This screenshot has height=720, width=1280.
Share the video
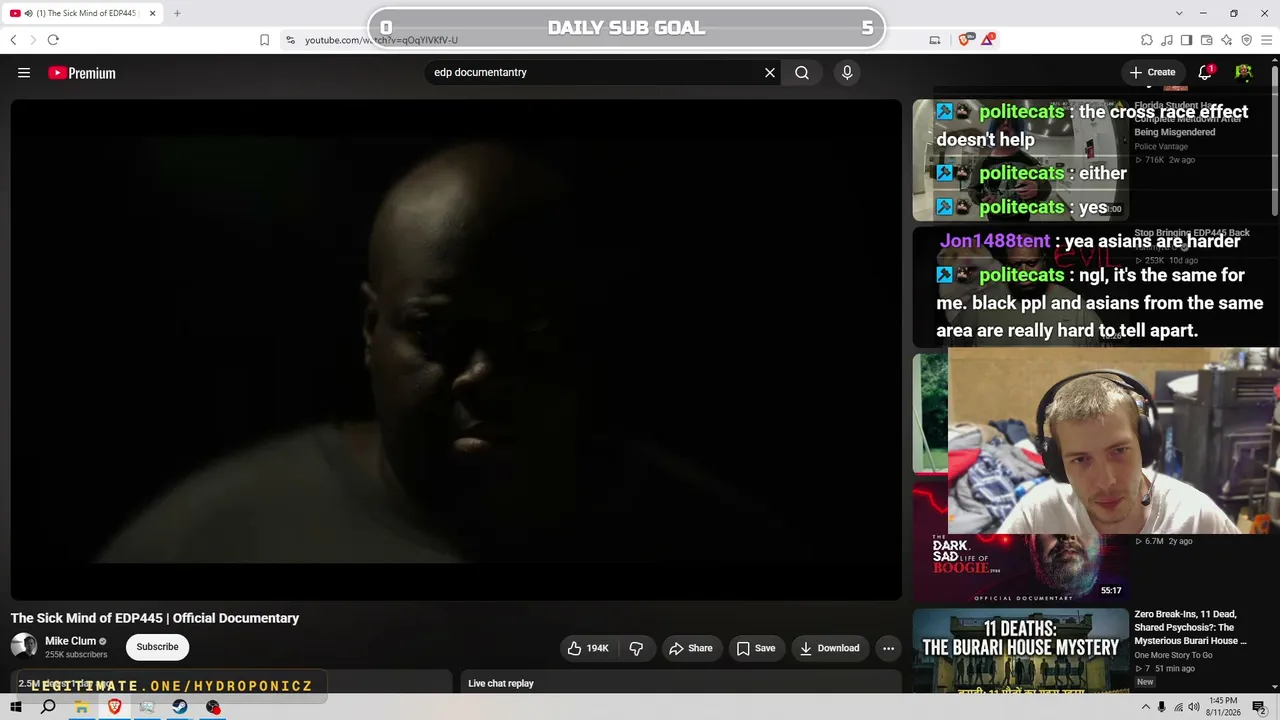tap(691, 648)
